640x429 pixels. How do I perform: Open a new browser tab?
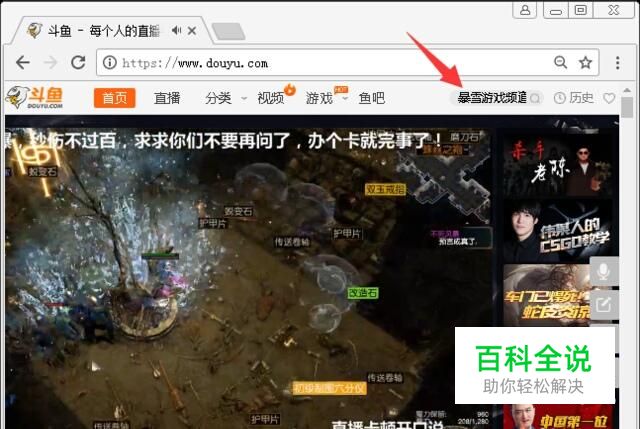coord(229,31)
